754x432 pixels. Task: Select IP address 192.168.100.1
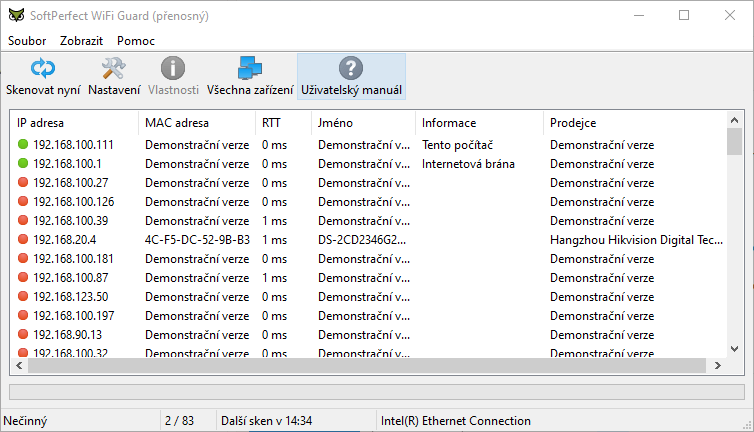67,164
